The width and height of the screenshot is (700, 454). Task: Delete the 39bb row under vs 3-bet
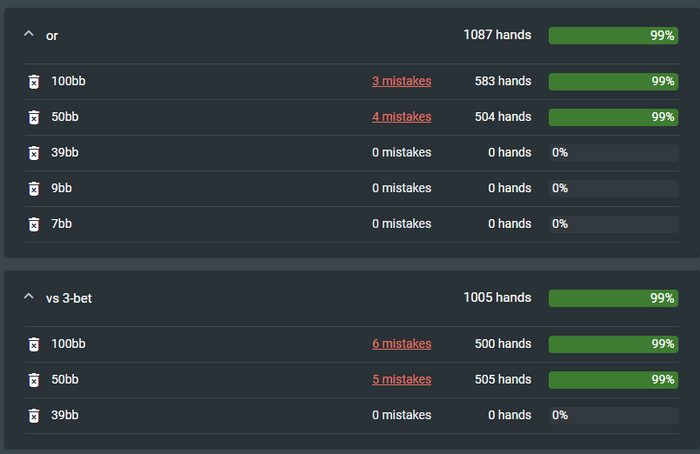[33, 415]
